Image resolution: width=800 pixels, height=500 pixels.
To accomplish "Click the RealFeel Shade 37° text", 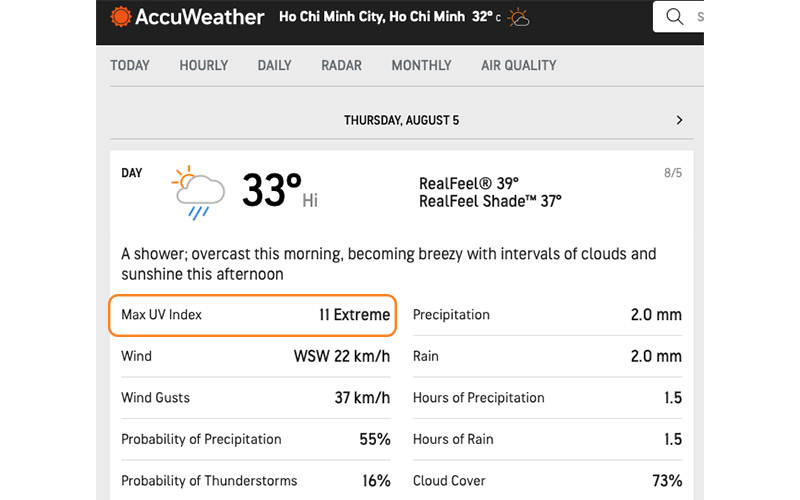I will coord(490,202).
